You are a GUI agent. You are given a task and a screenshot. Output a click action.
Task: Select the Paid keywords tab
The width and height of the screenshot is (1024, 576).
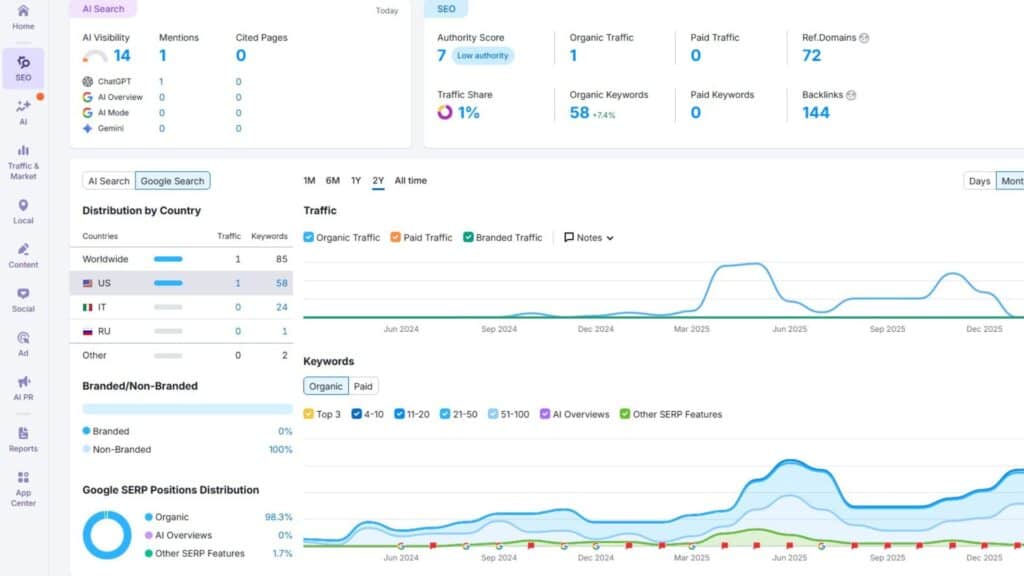pos(364,386)
